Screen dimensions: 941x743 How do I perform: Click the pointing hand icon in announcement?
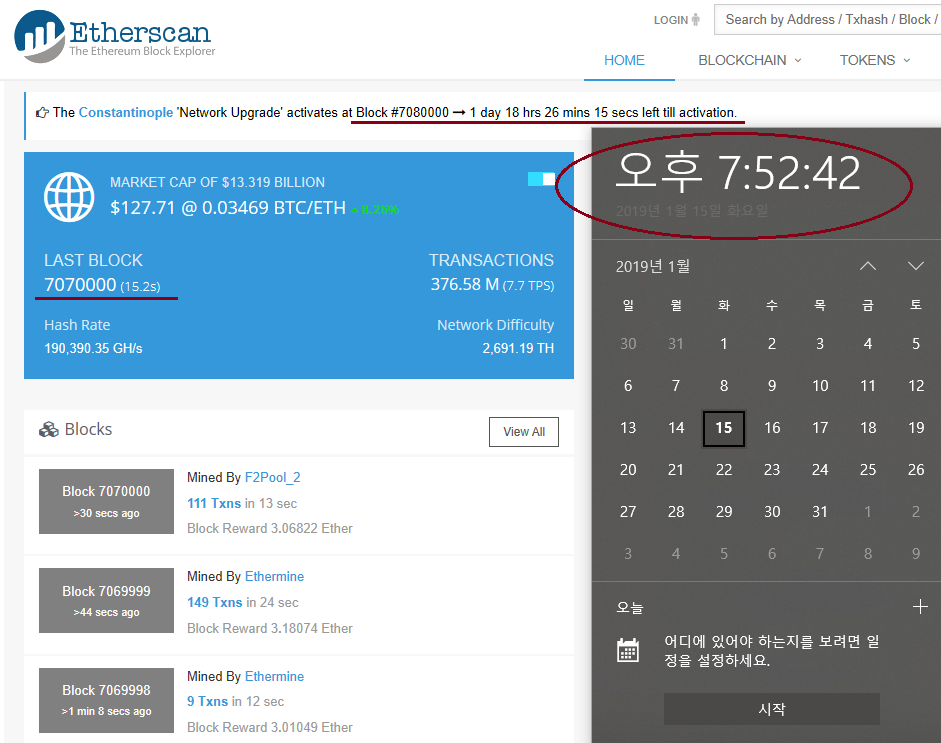click(42, 112)
